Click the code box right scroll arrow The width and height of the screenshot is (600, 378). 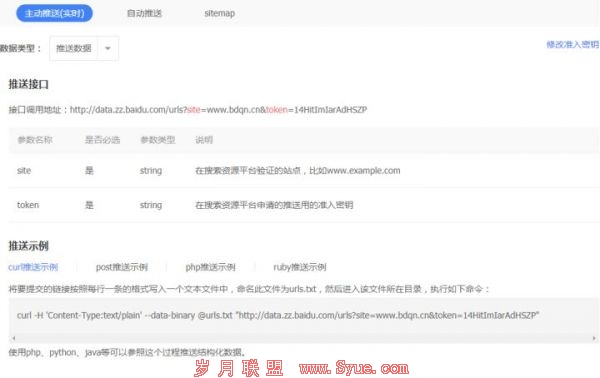coord(594,338)
